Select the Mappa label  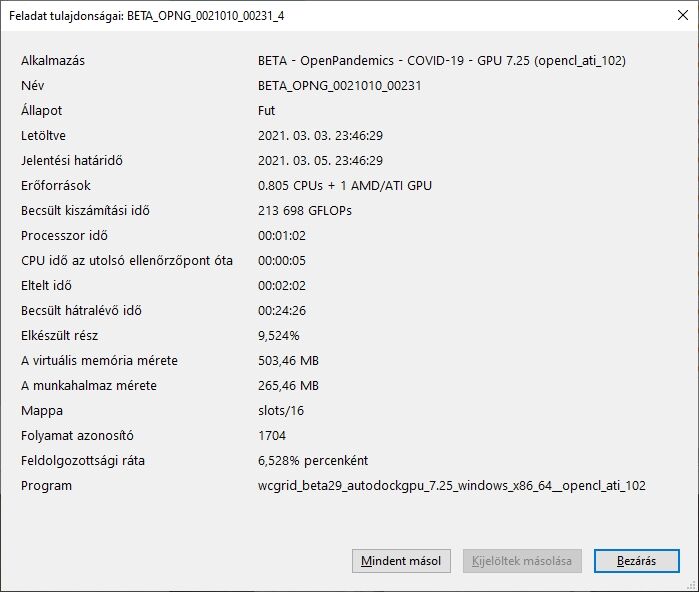point(42,411)
